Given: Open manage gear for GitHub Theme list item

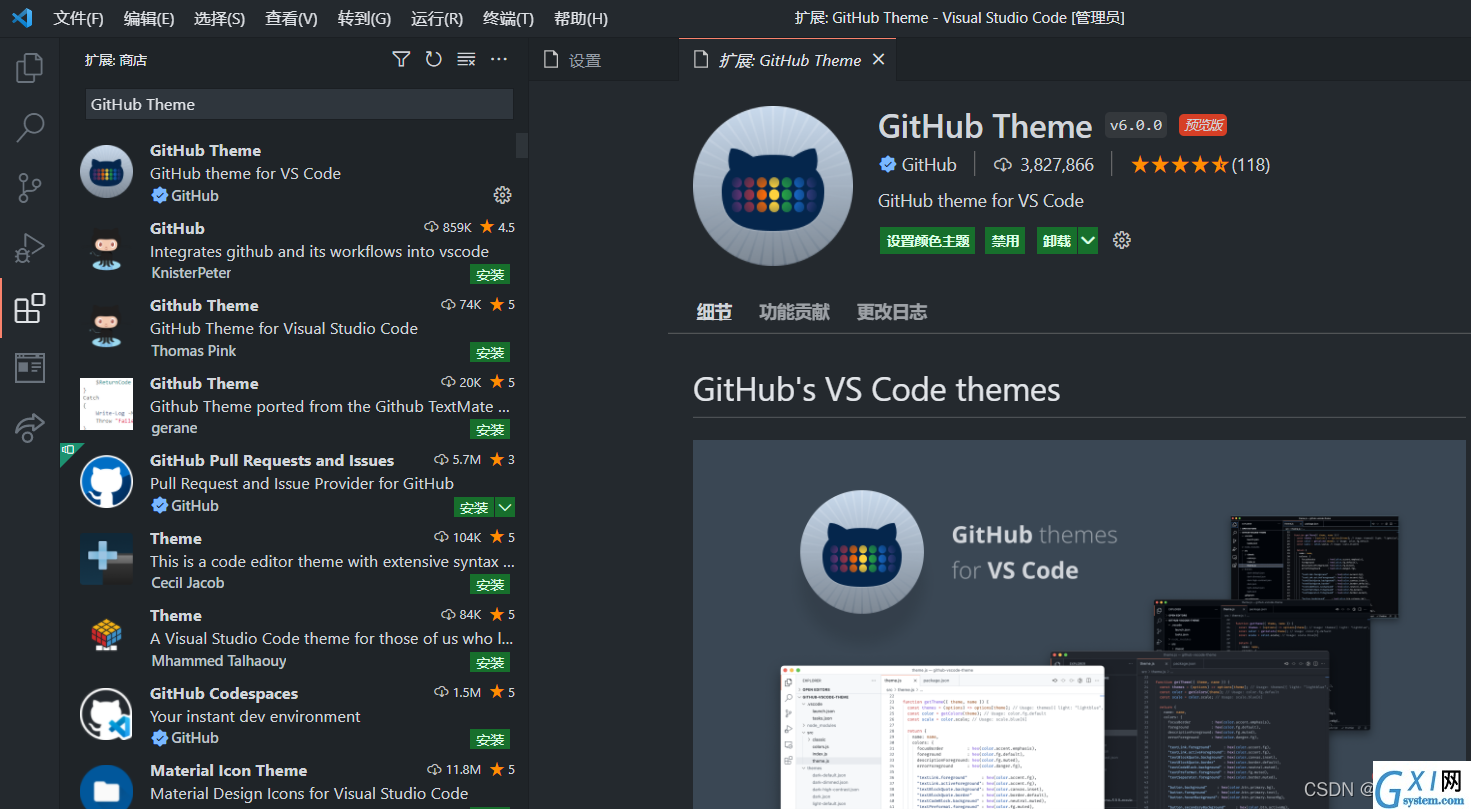Looking at the screenshot, I should click(x=503, y=194).
